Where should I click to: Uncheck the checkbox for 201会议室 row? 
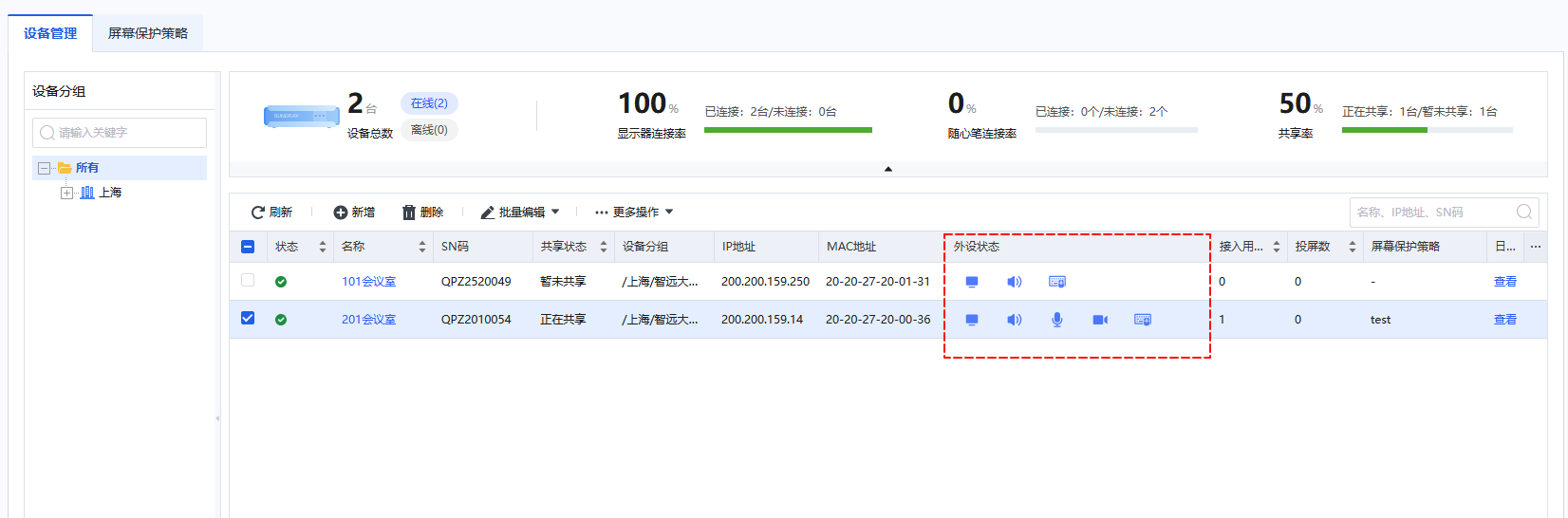(248, 319)
